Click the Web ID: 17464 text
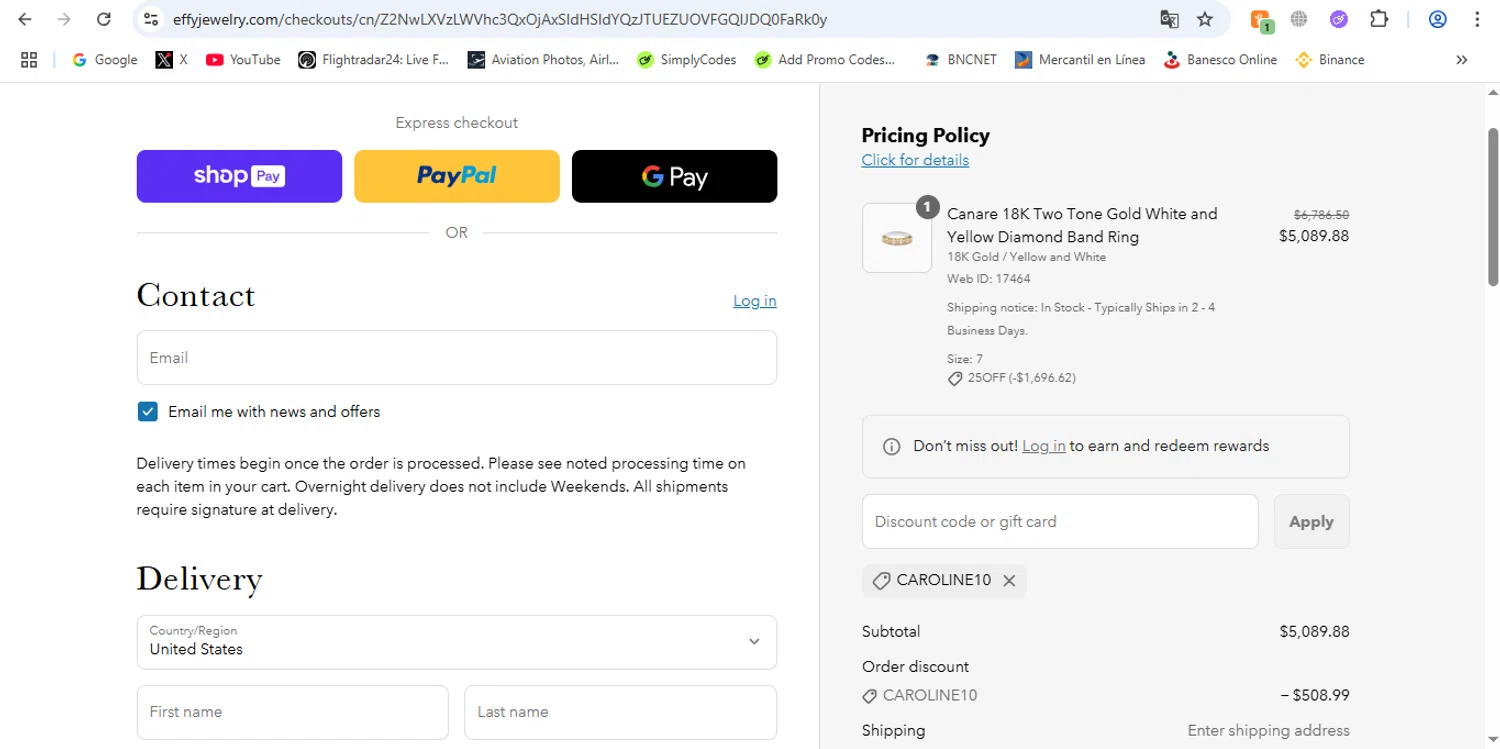The height and width of the screenshot is (749, 1500). coord(989,279)
